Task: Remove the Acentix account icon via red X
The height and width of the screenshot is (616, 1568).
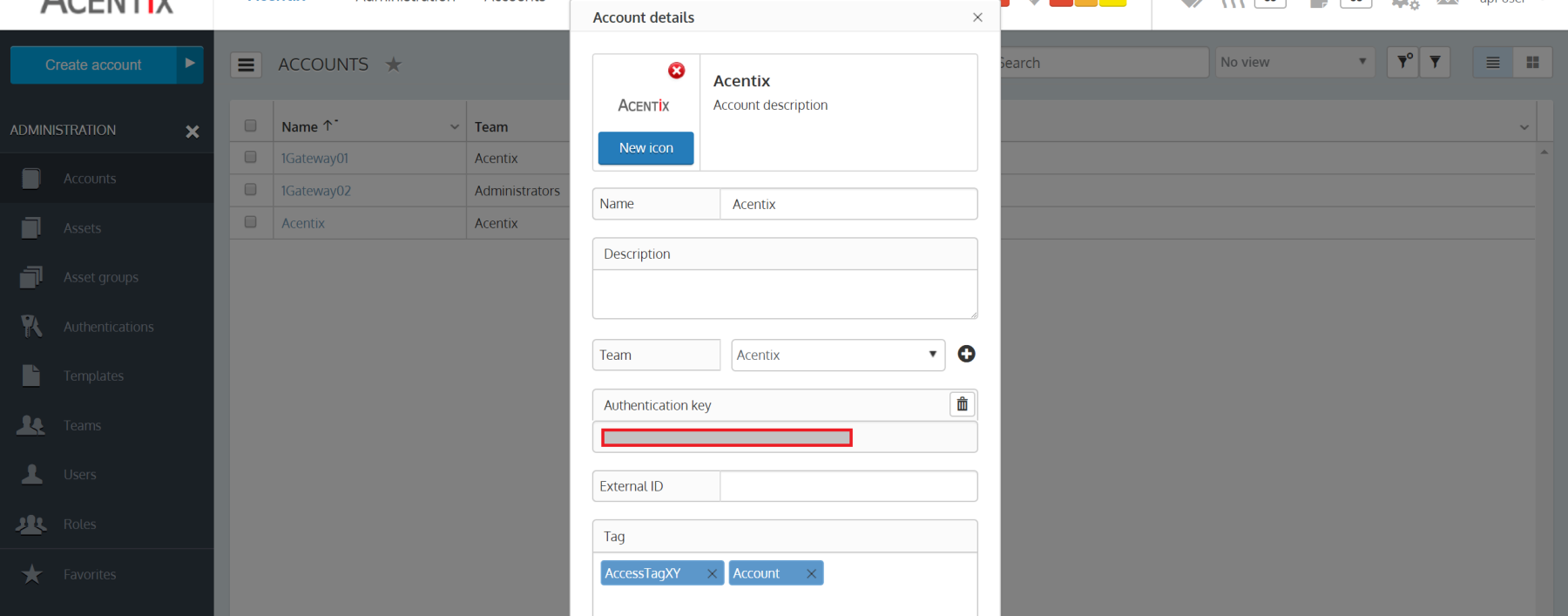Action: (676, 71)
